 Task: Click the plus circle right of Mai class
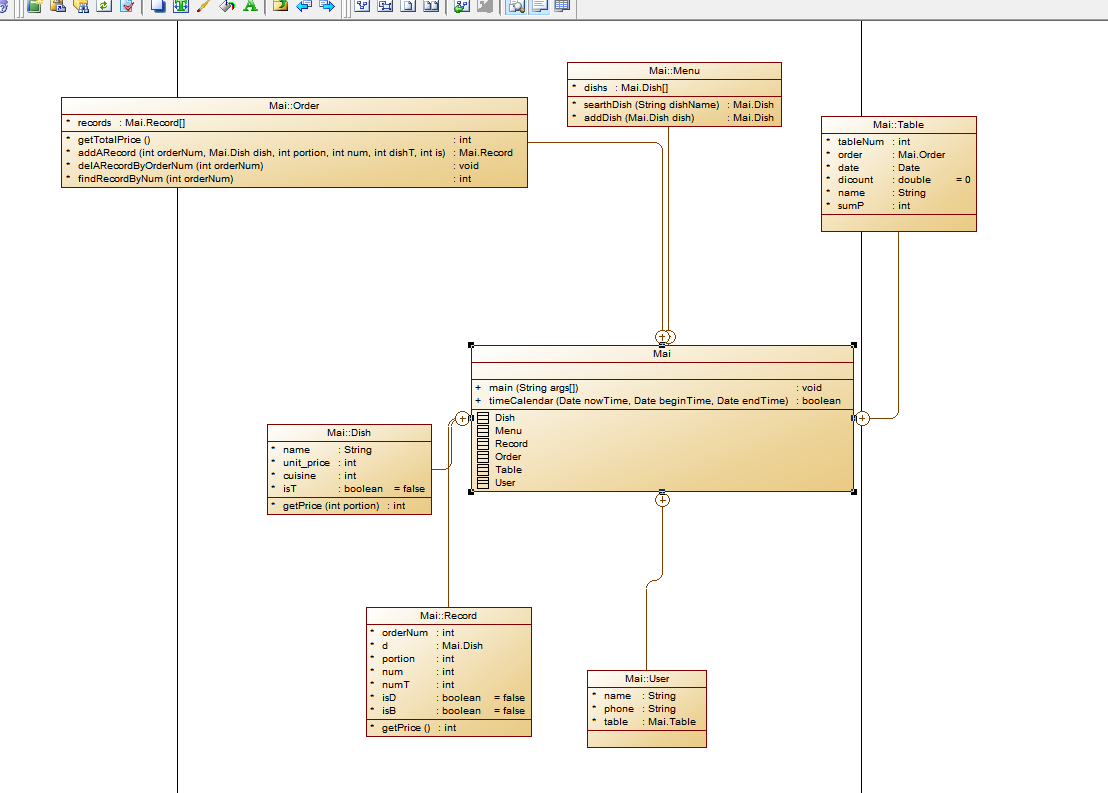[862, 418]
